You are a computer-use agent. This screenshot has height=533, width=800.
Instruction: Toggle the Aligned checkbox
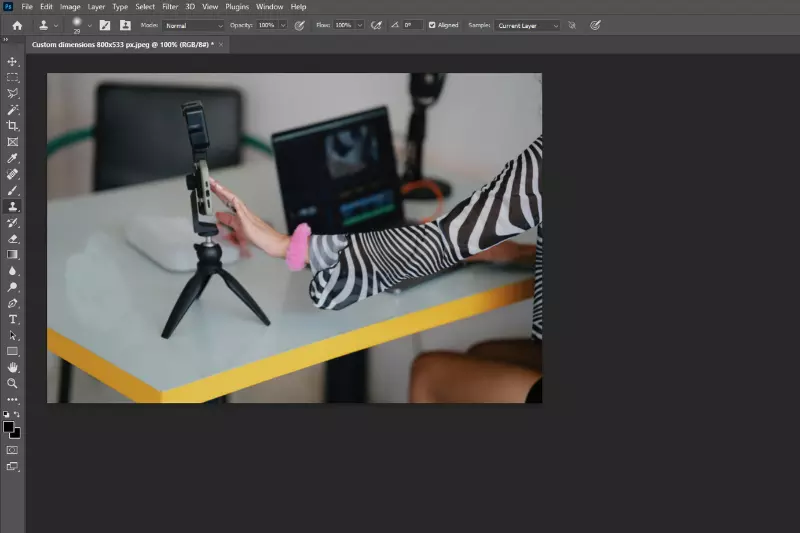click(432, 25)
